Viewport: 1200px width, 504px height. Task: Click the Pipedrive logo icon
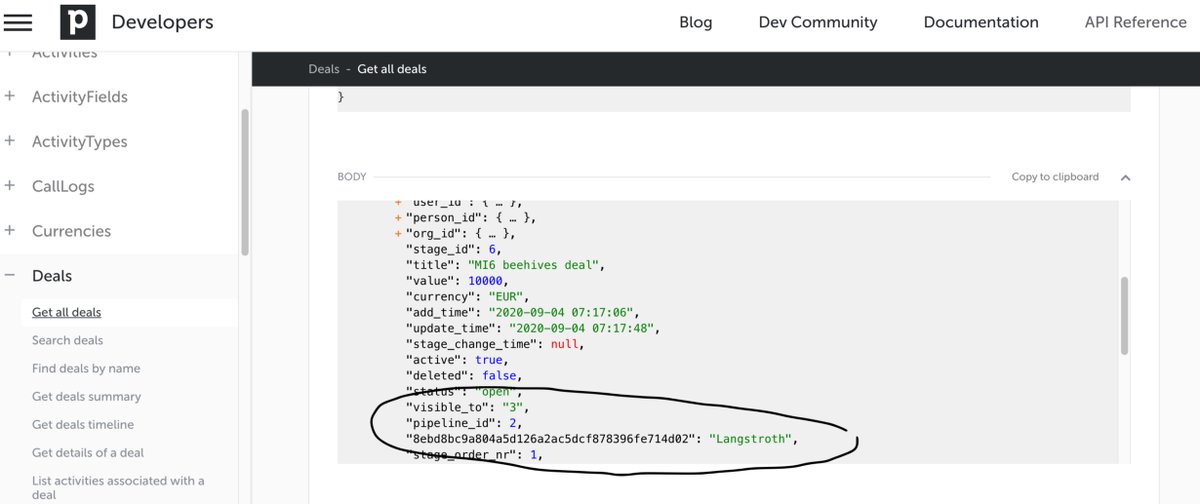point(77,22)
